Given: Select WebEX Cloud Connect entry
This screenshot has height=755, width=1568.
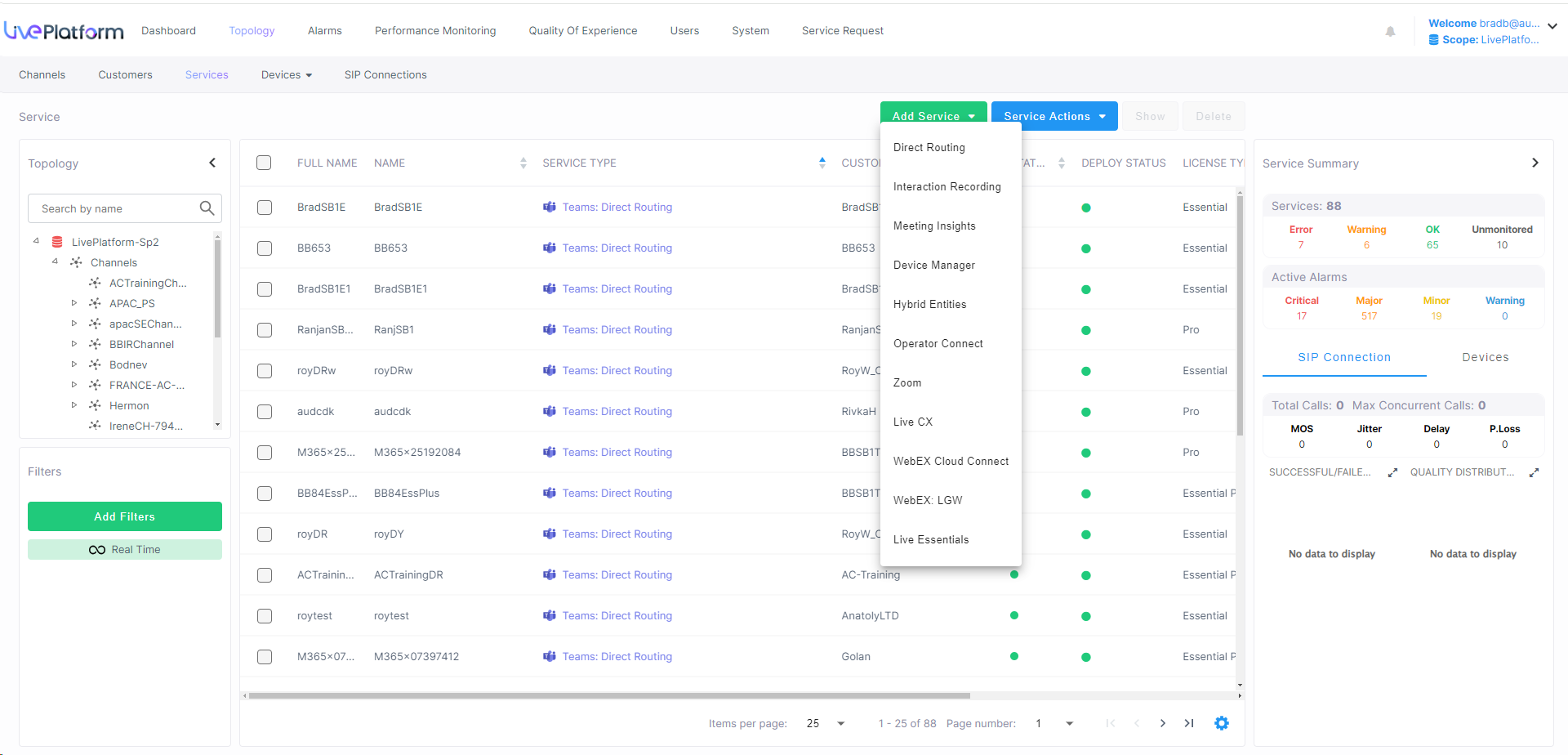Looking at the screenshot, I should pos(951,461).
